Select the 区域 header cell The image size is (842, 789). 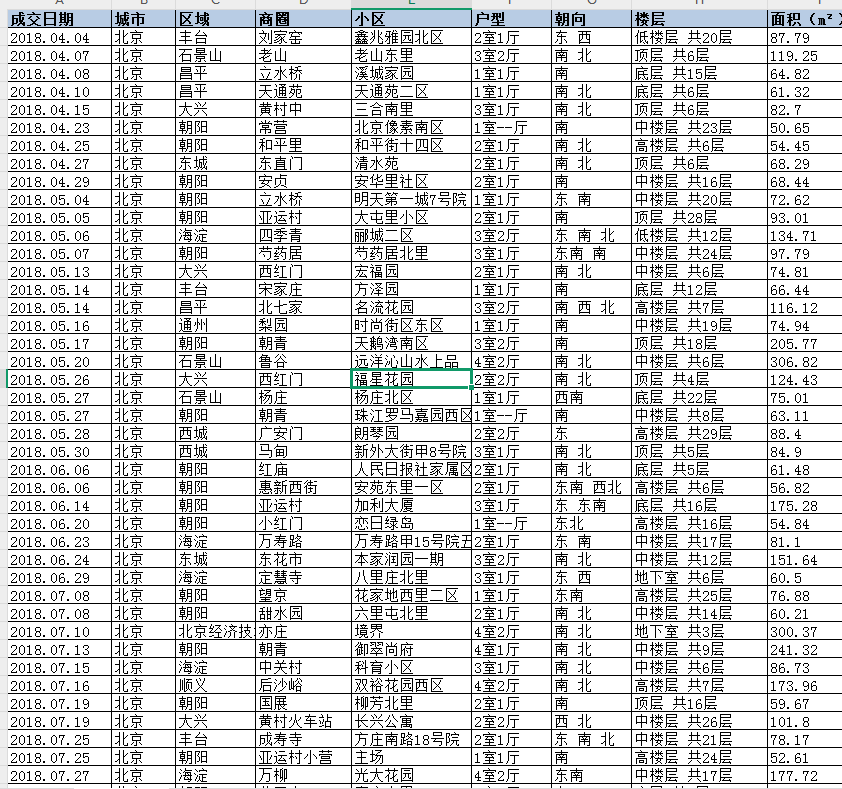(x=213, y=20)
